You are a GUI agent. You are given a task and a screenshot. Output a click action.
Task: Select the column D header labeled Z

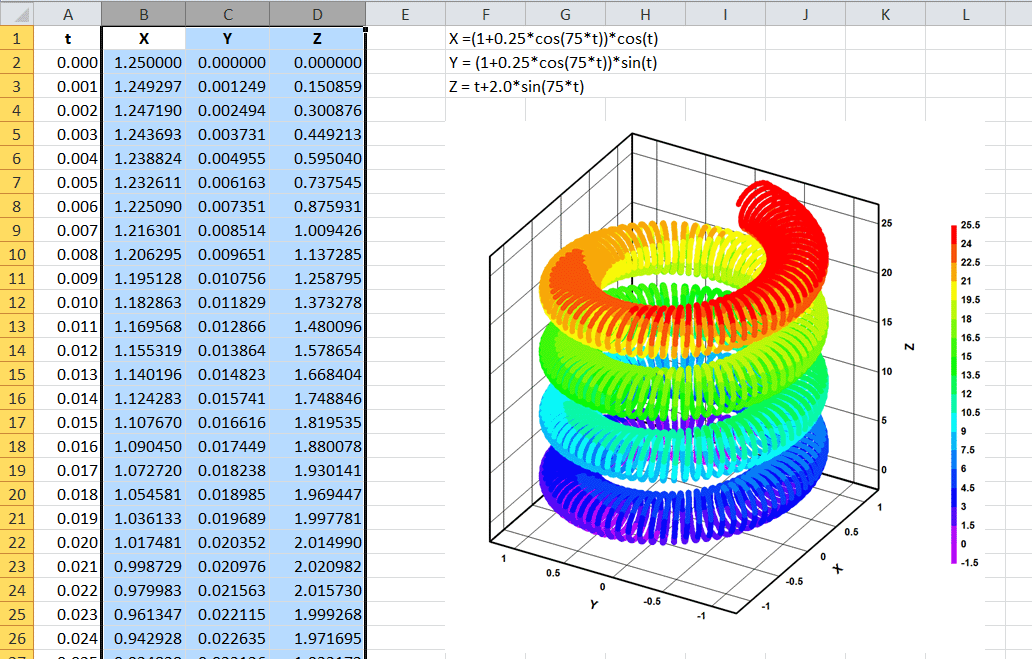pos(317,14)
